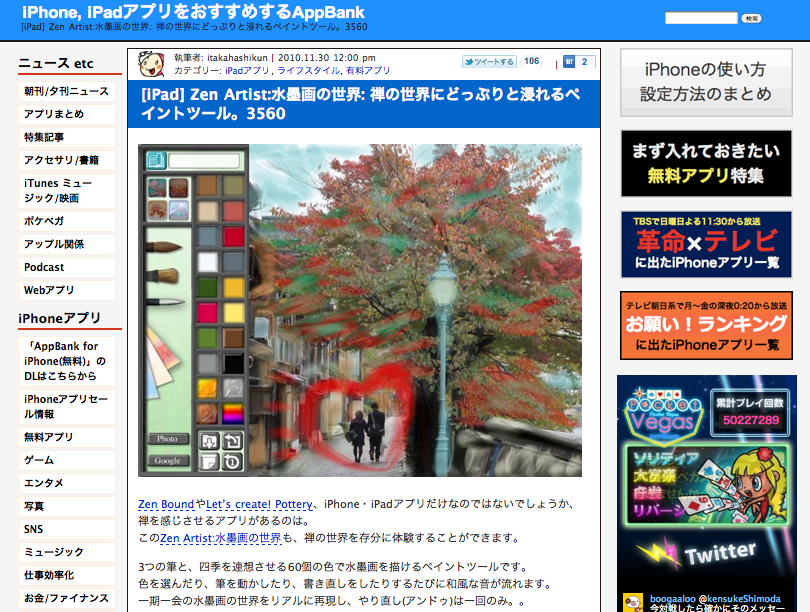Click the tweet count 106

[x=532, y=61]
